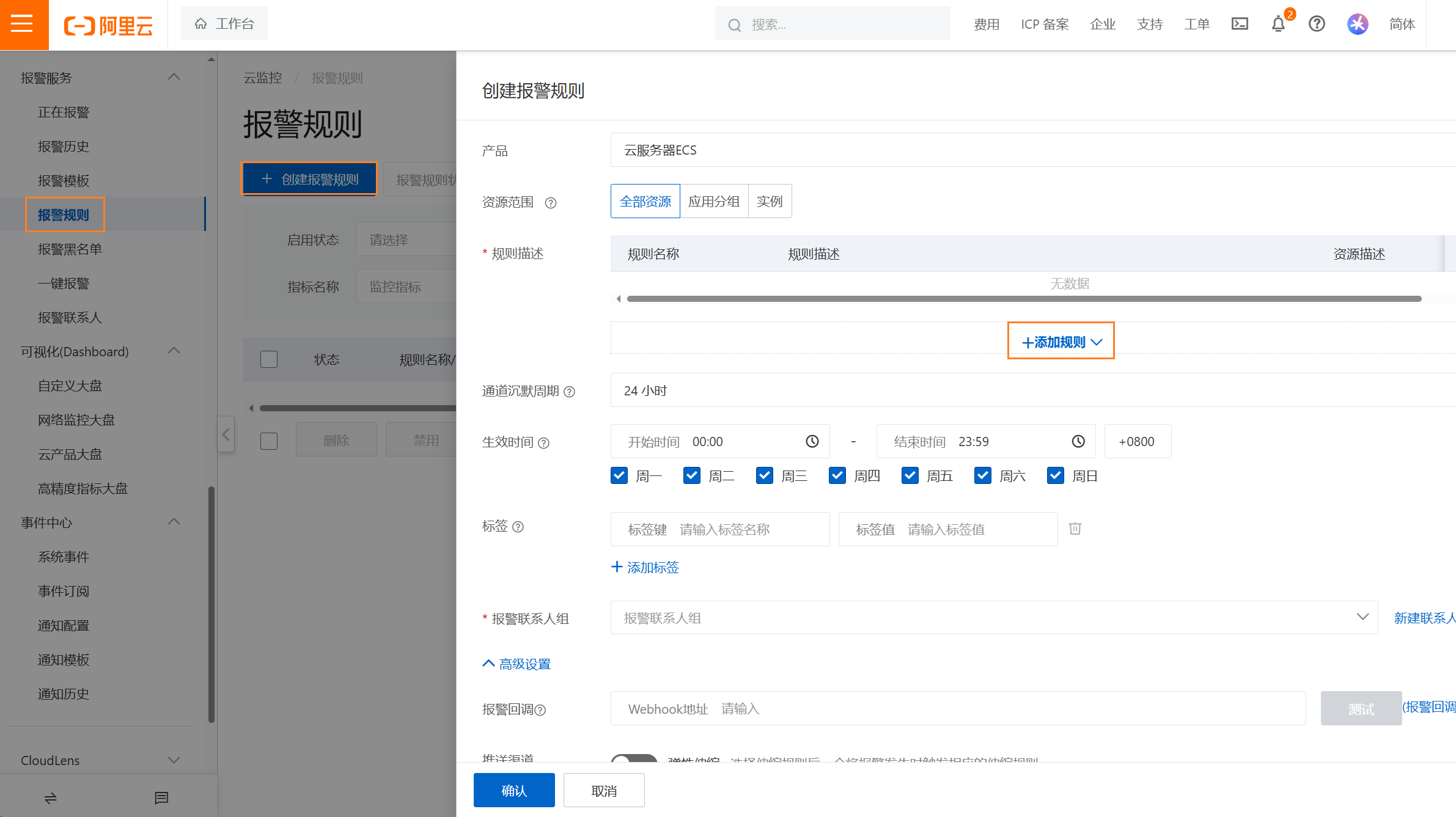
Task: Open the CloudShell terminal icon
Action: click(1240, 24)
